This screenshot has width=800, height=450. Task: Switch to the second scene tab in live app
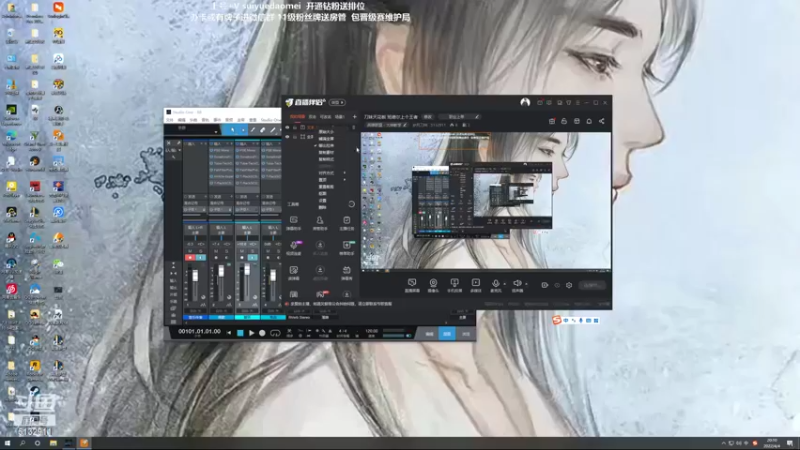tap(312, 117)
